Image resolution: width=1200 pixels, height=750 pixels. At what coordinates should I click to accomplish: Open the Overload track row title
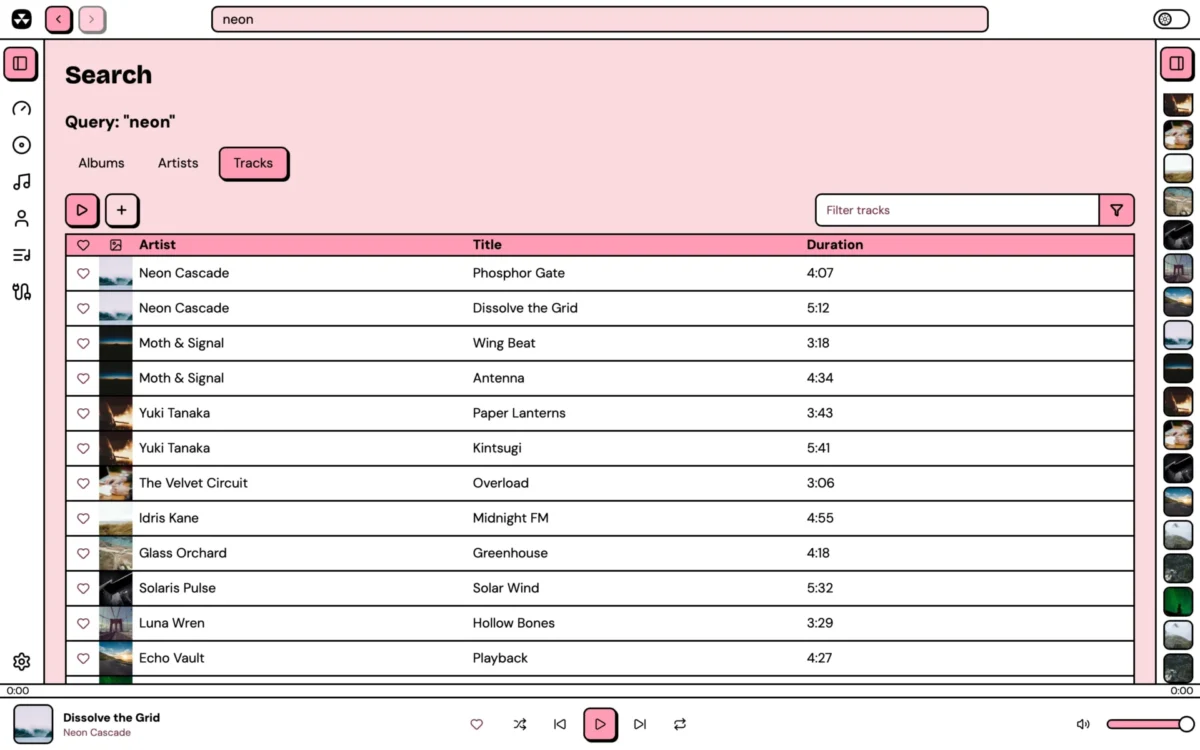[501, 483]
